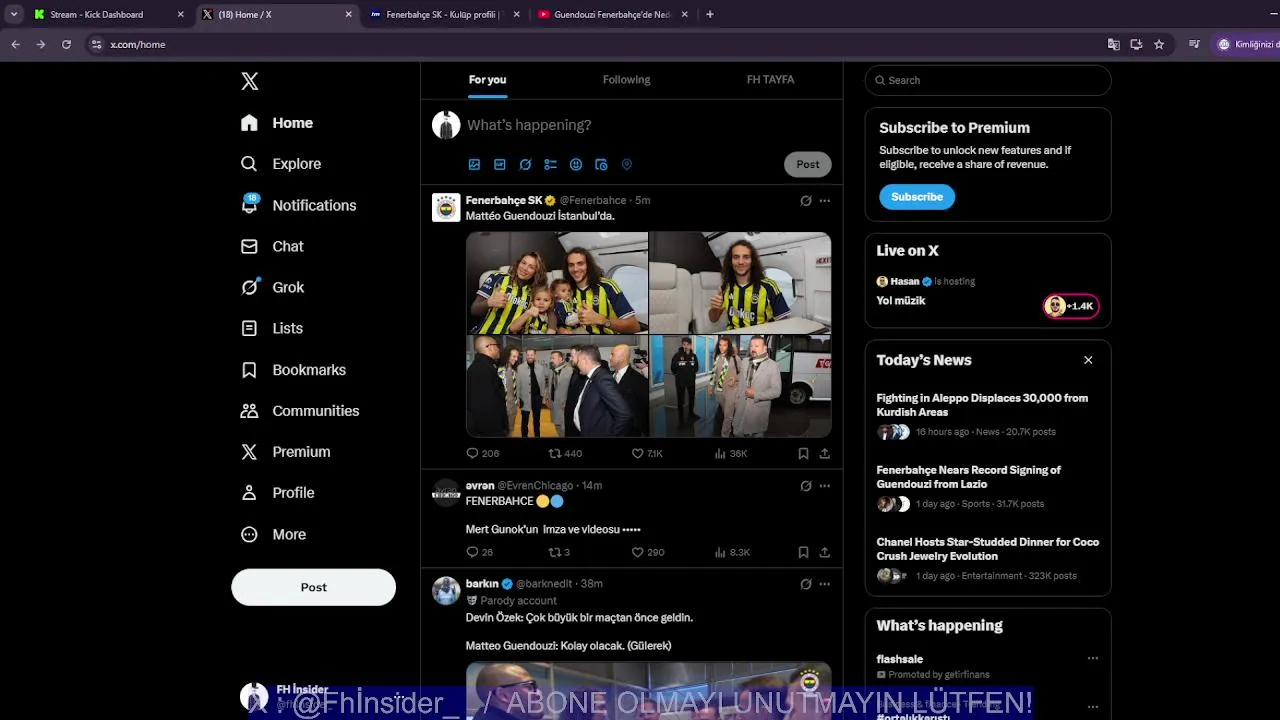Reply to evren's post (26 replies)
Screen dimensions: 1280x720
[x=480, y=552]
